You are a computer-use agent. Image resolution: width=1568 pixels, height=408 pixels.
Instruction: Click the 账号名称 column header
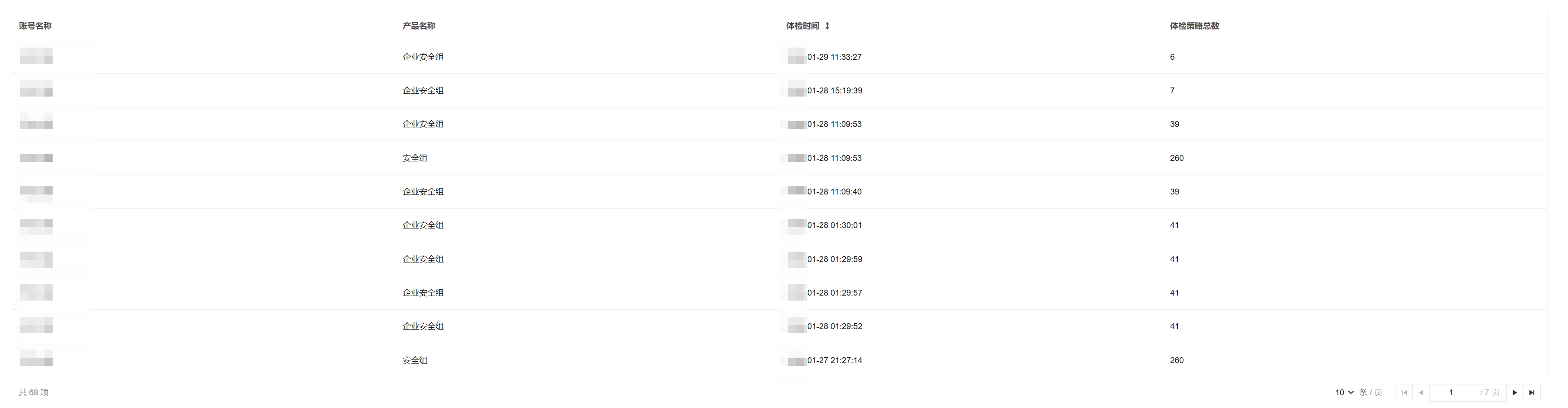(35, 26)
